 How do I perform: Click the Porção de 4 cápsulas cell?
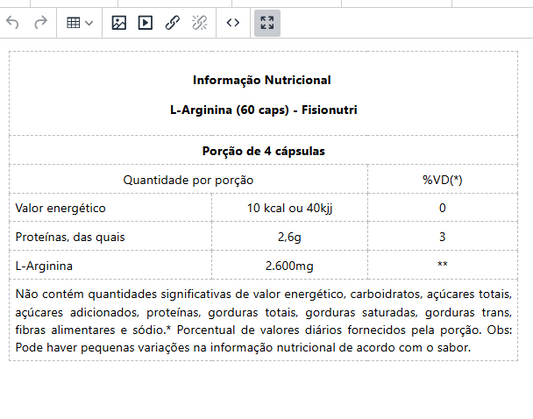[263, 150]
